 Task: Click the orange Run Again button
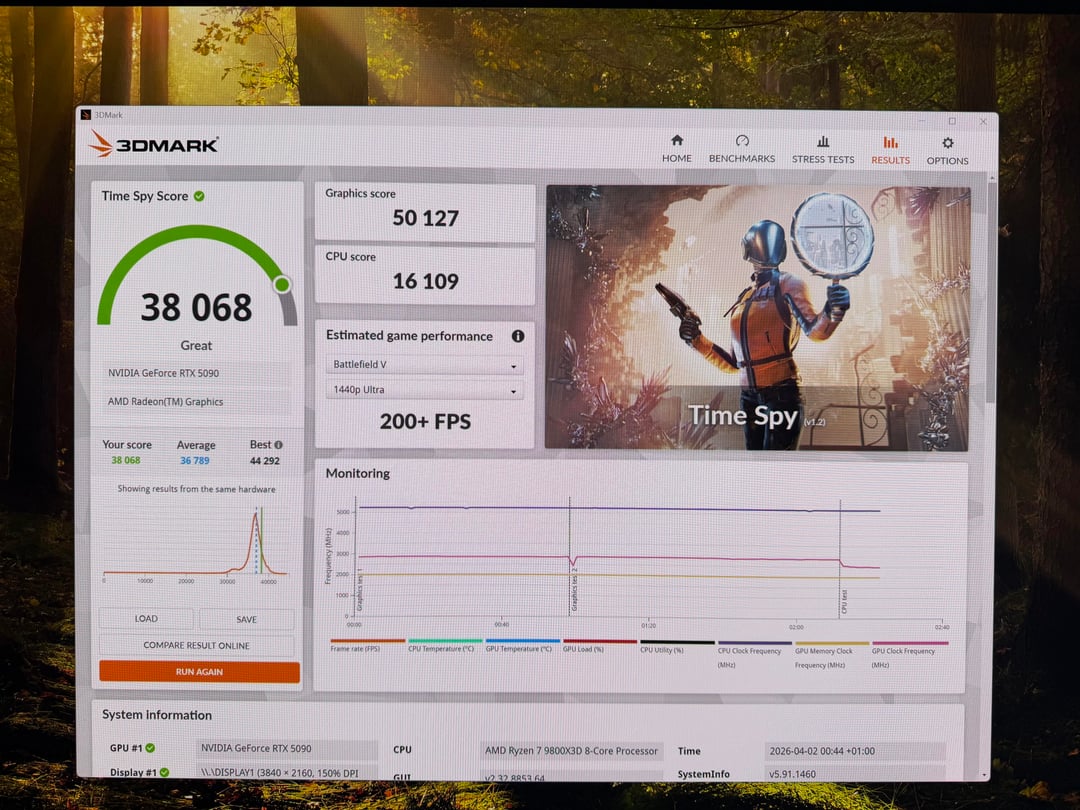pyautogui.click(x=199, y=672)
